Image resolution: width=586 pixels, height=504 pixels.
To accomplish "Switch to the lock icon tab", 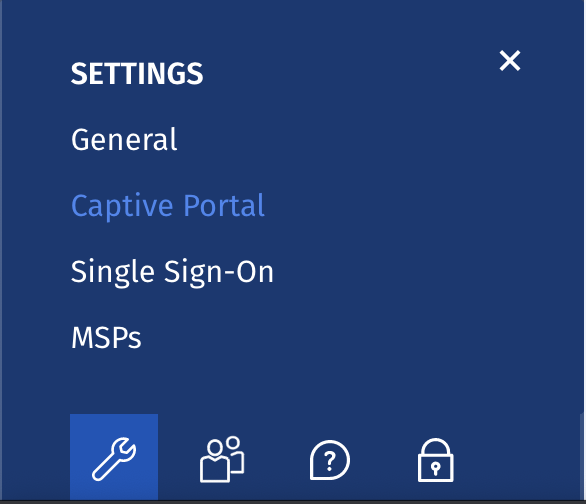I will pyautogui.click(x=435, y=460).
